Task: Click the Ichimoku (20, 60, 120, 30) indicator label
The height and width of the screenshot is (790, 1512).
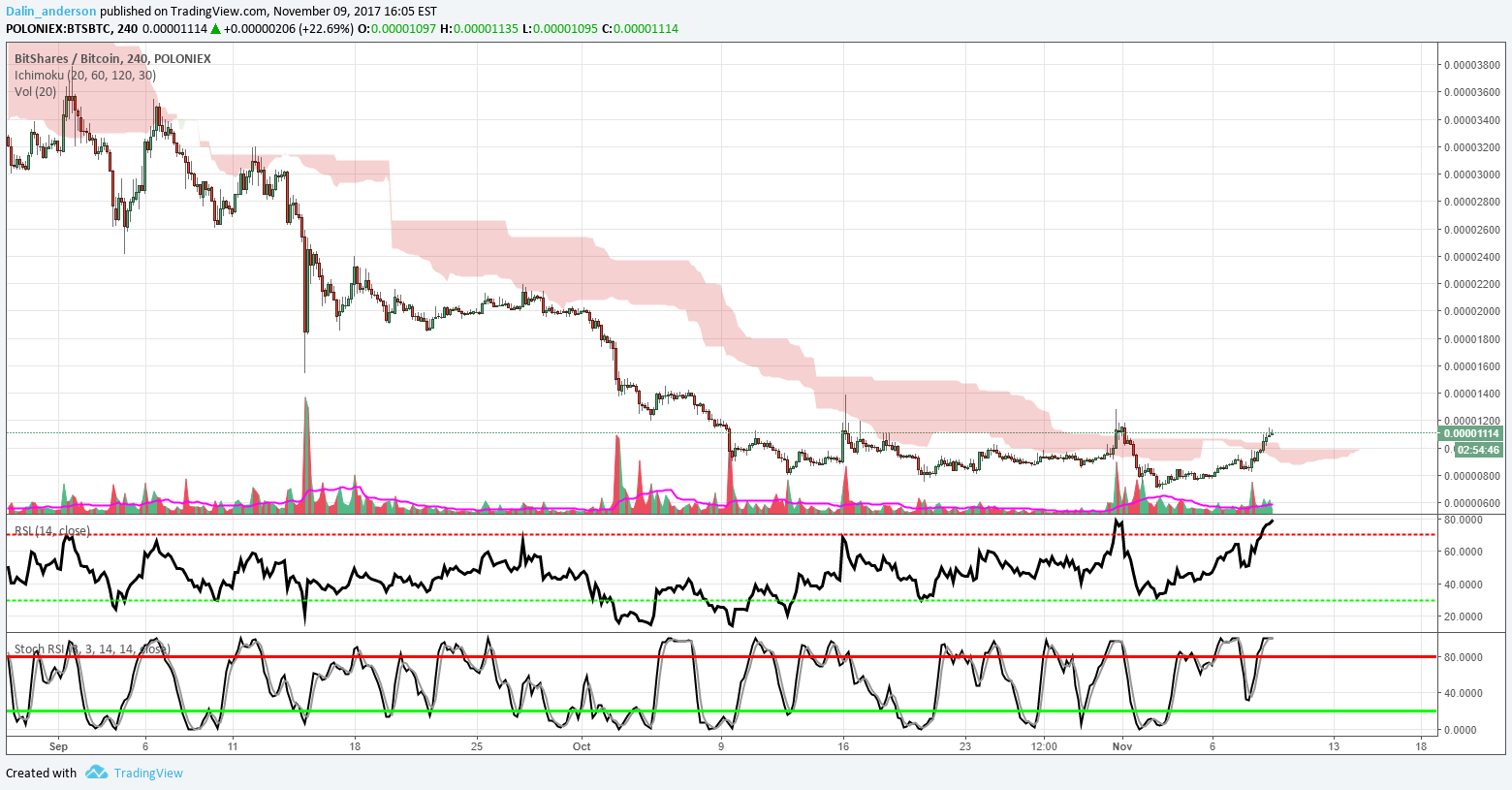Action: point(85,75)
